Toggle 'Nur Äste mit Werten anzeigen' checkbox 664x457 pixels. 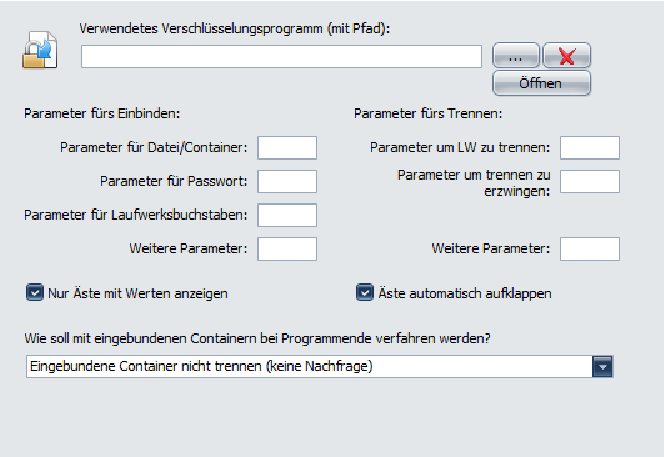[x=35, y=294]
